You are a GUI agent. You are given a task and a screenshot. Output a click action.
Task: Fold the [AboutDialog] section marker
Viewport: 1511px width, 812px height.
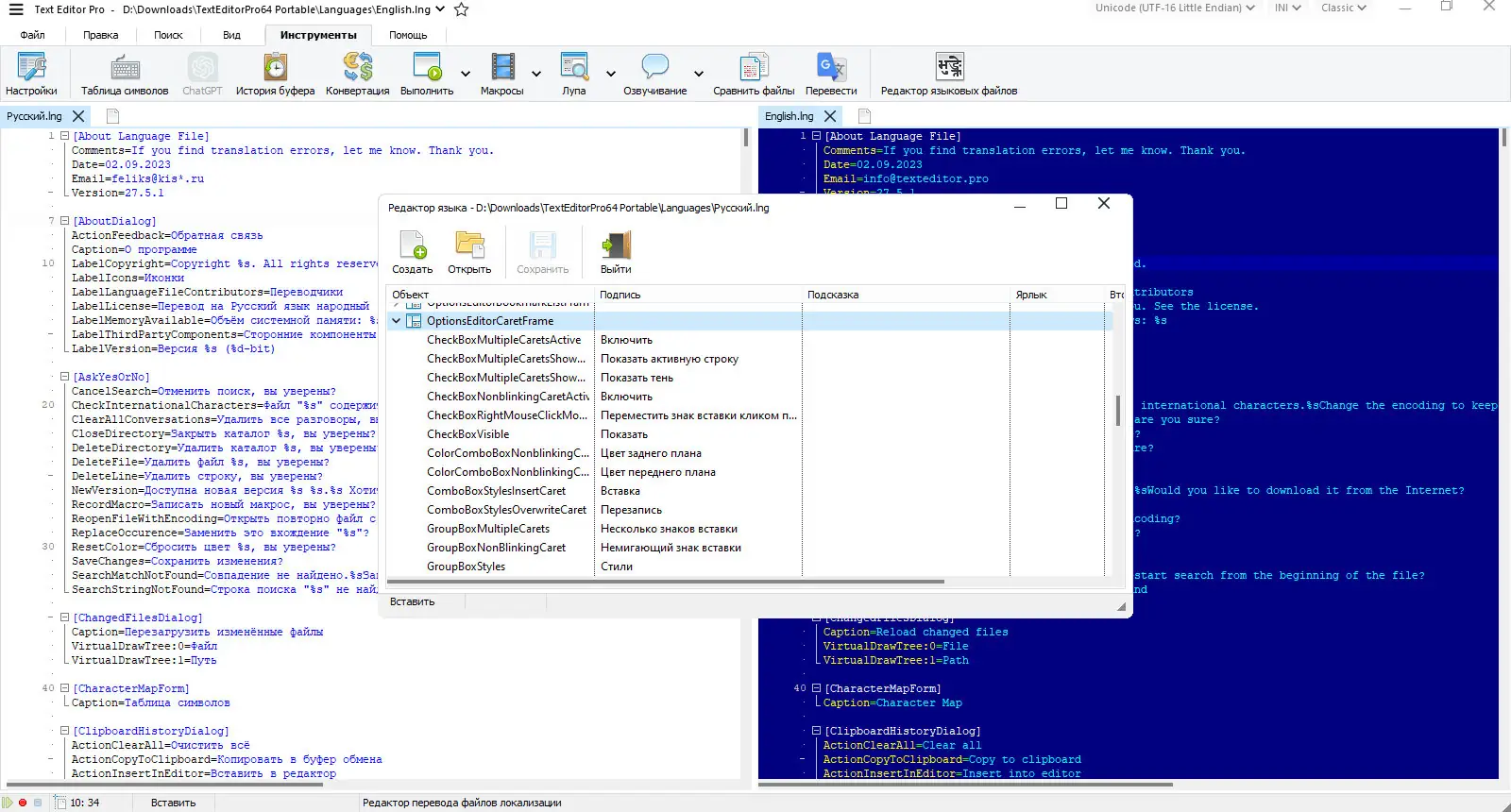[x=64, y=221]
